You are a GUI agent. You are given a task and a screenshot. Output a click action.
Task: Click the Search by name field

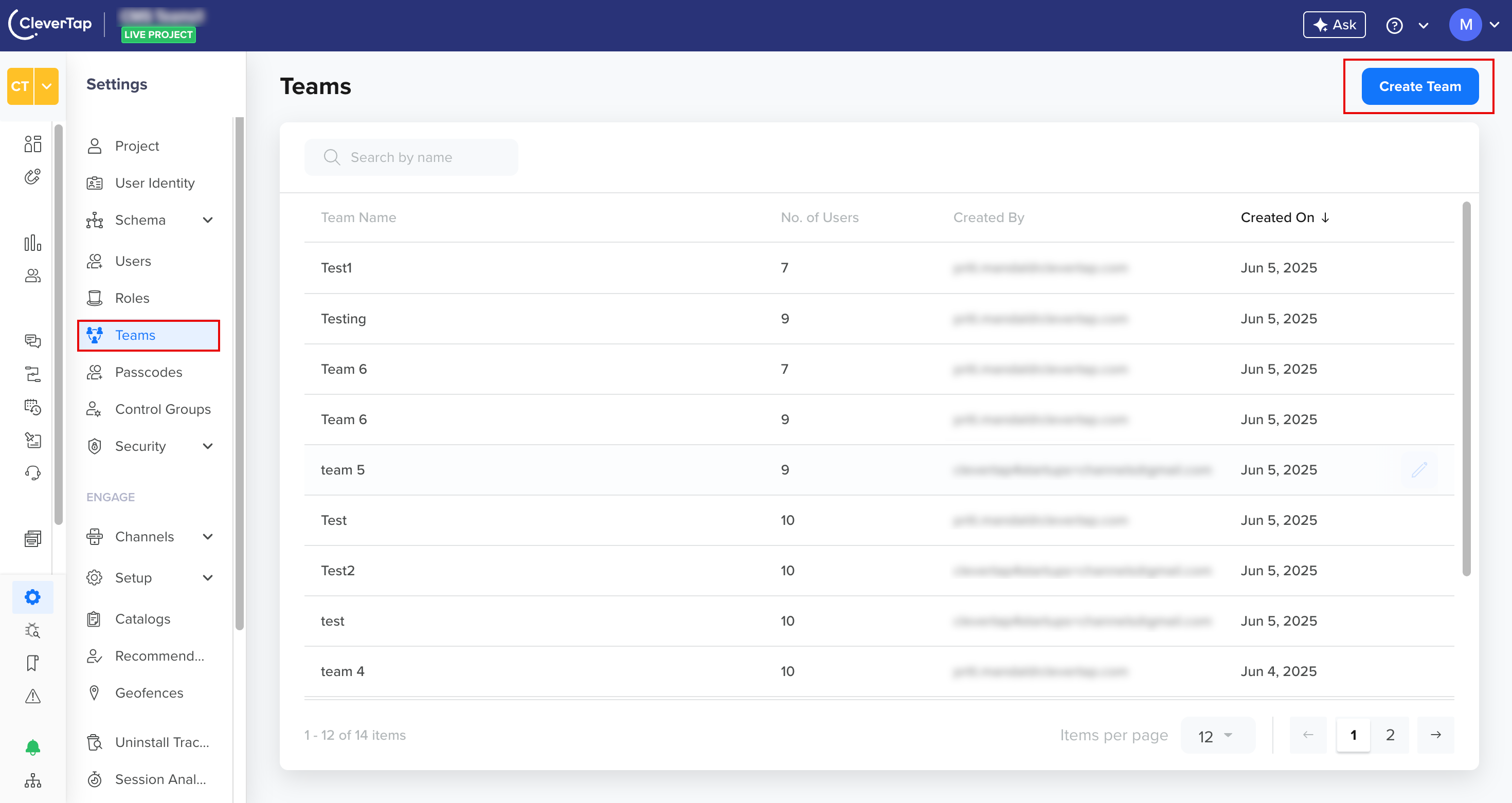(411, 157)
